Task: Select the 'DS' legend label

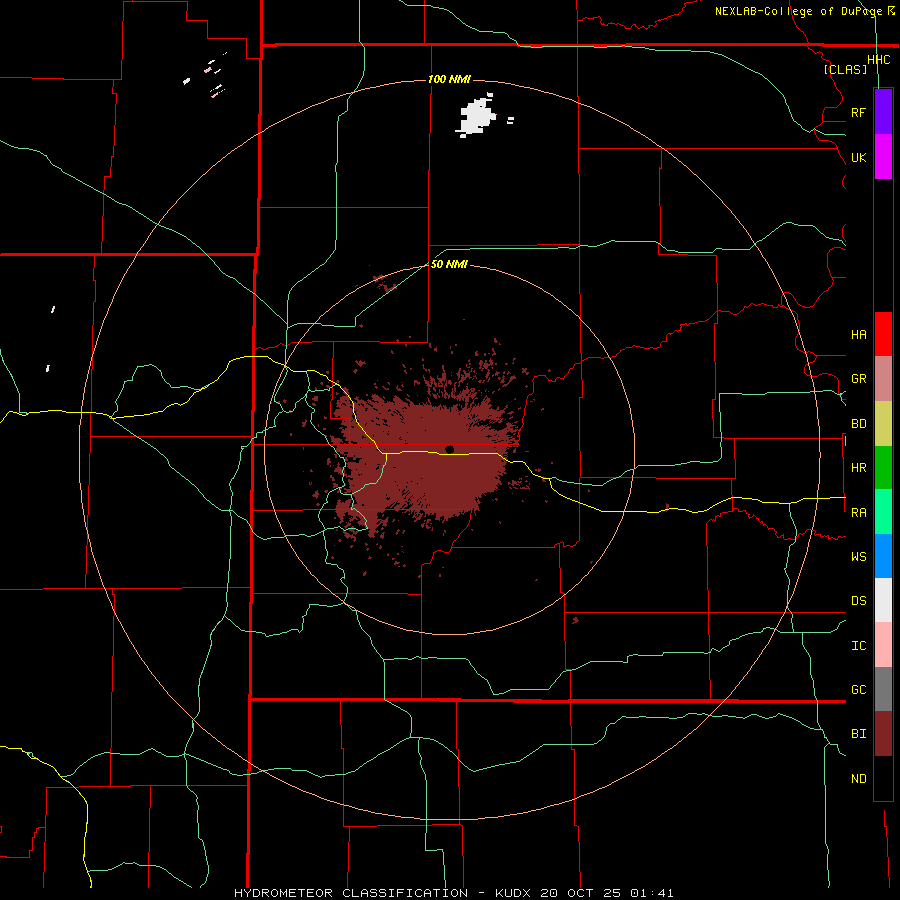Action: (x=858, y=601)
